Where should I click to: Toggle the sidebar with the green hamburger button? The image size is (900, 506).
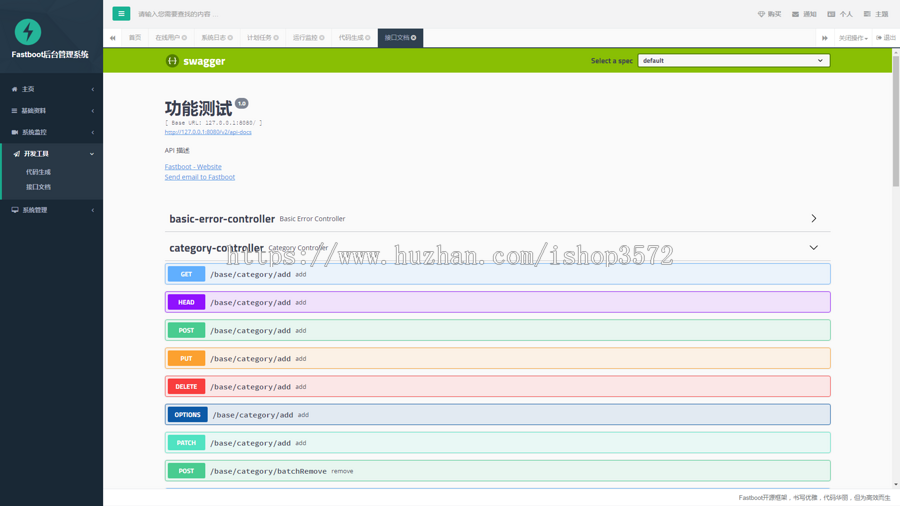click(x=121, y=14)
